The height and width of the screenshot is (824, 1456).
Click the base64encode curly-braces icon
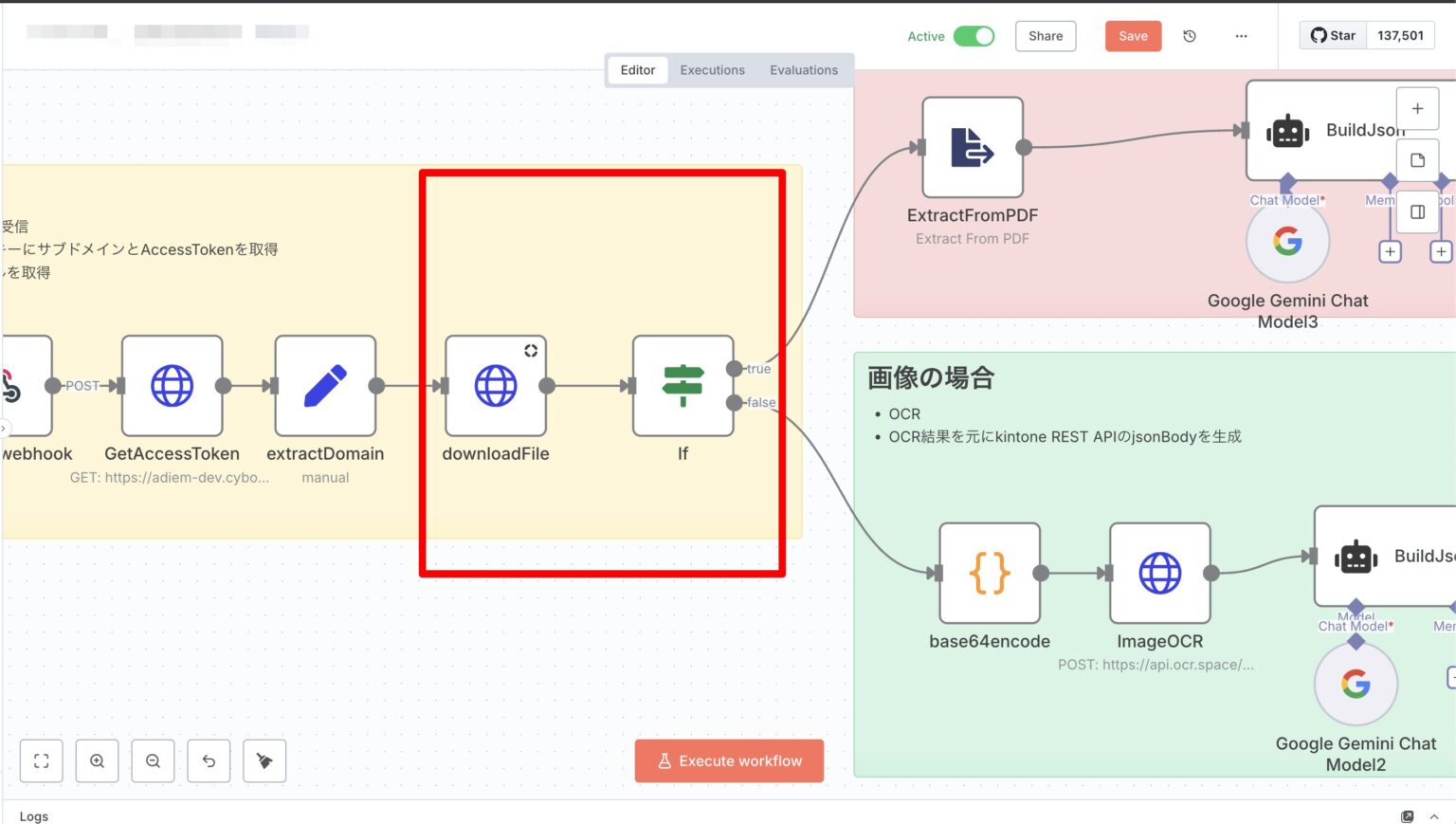990,573
